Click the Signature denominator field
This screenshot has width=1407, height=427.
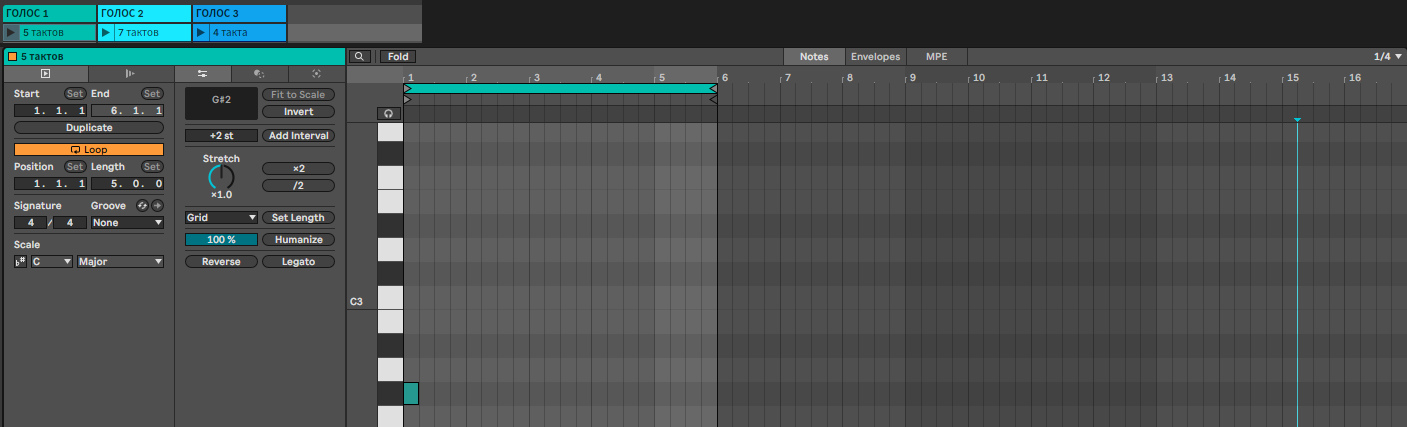pos(70,223)
